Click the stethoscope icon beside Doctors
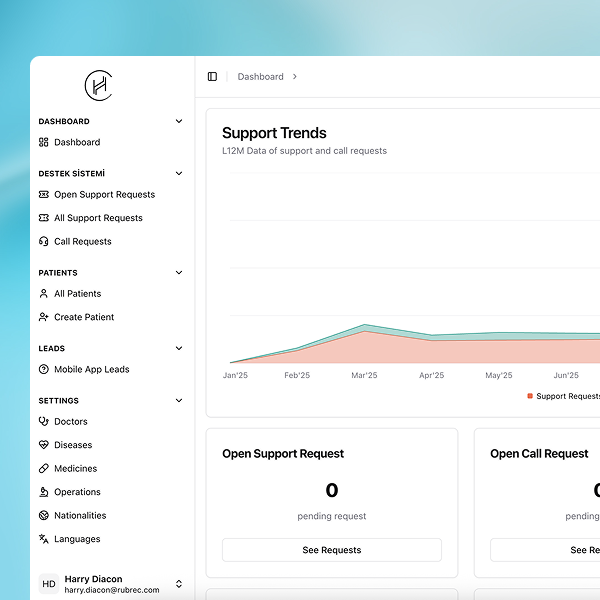Screen dimensions: 600x600 point(44,422)
